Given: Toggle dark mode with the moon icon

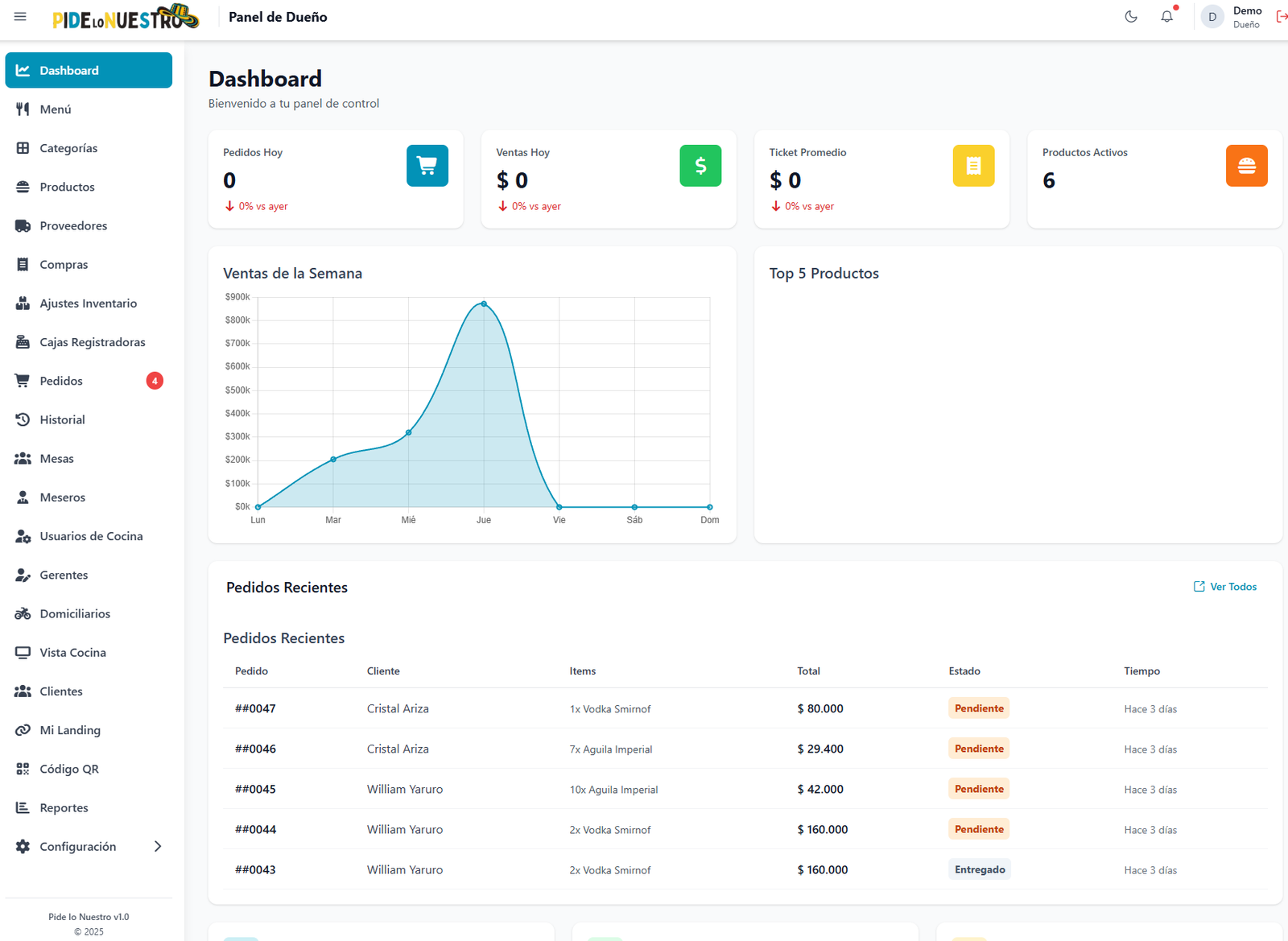Looking at the screenshot, I should point(1130,16).
